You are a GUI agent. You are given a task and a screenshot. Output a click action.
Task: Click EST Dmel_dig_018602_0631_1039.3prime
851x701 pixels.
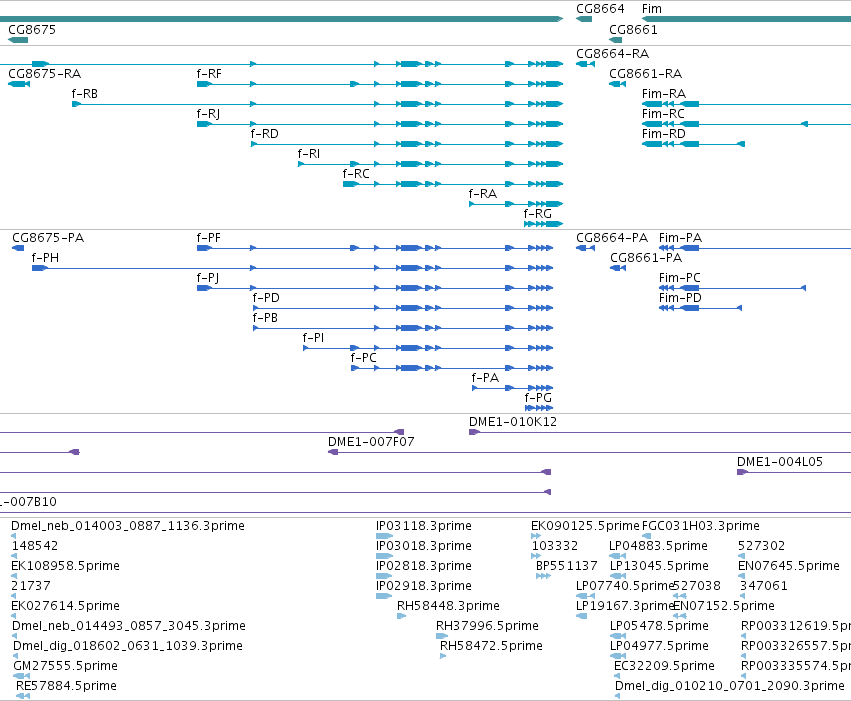[x=128, y=646]
